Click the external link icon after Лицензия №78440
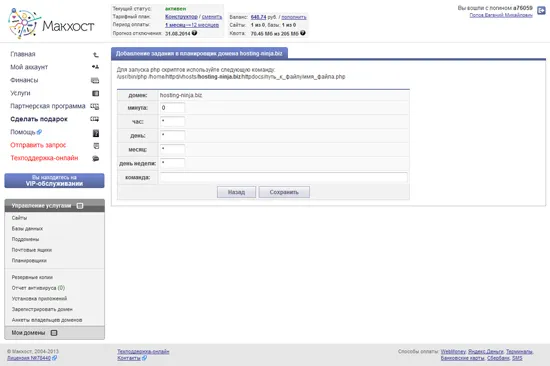 coord(54,358)
